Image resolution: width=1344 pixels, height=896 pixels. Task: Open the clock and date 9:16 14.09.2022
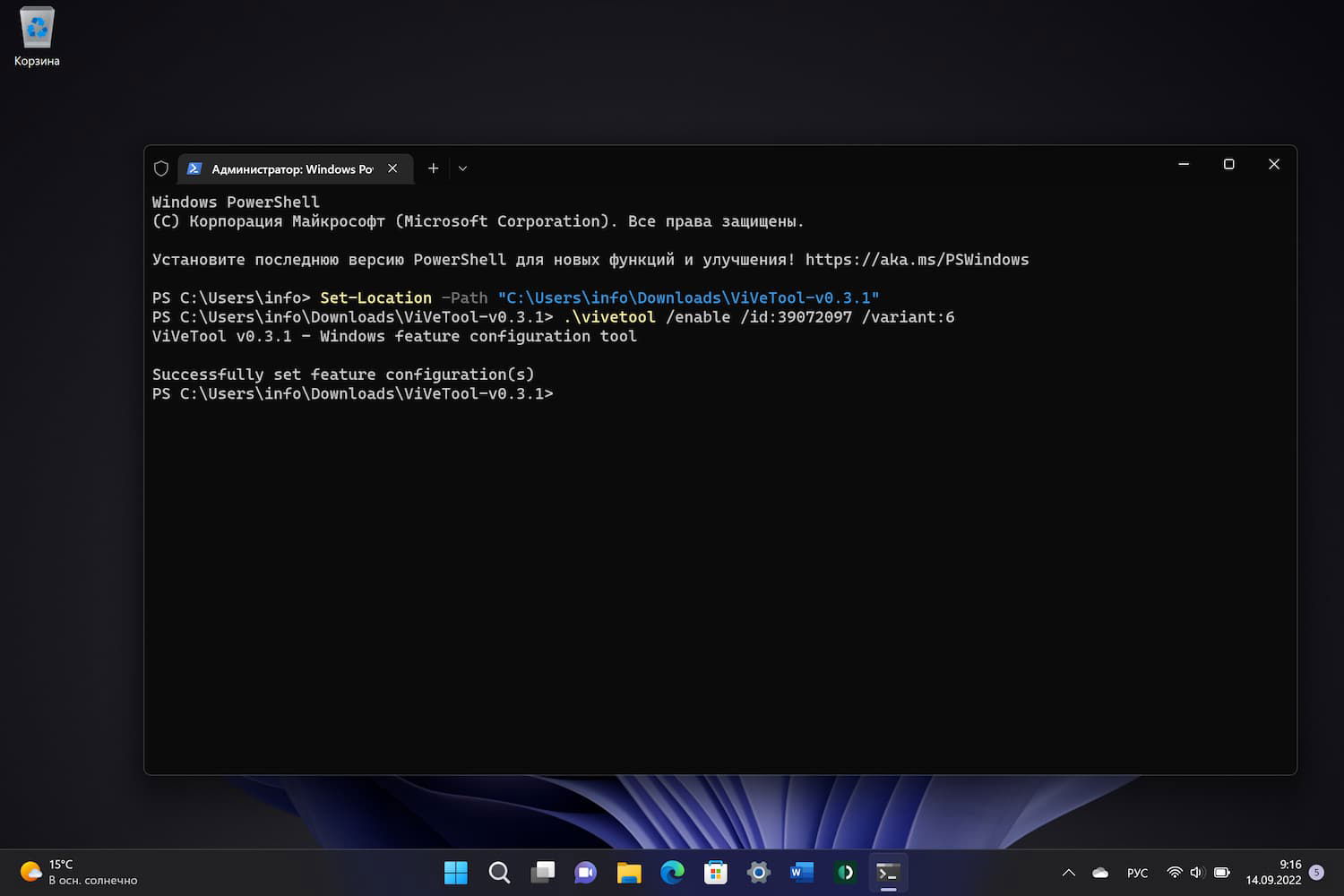click(1273, 873)
